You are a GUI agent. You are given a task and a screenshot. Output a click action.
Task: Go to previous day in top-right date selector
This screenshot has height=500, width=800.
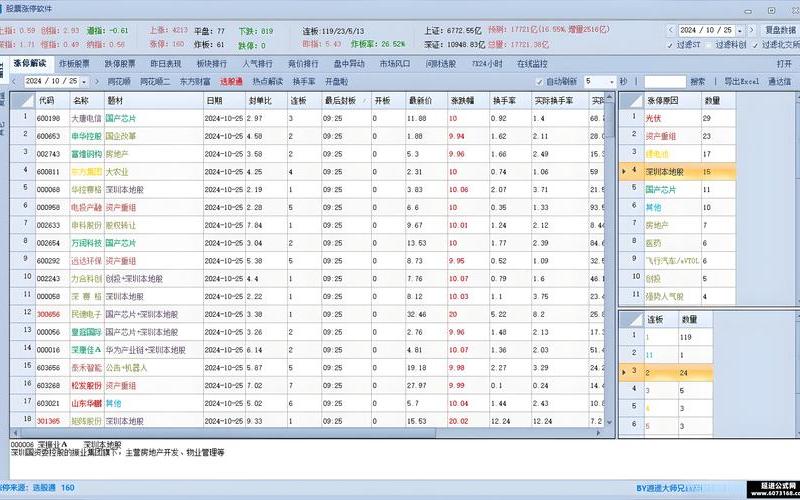tap(671, 31)
